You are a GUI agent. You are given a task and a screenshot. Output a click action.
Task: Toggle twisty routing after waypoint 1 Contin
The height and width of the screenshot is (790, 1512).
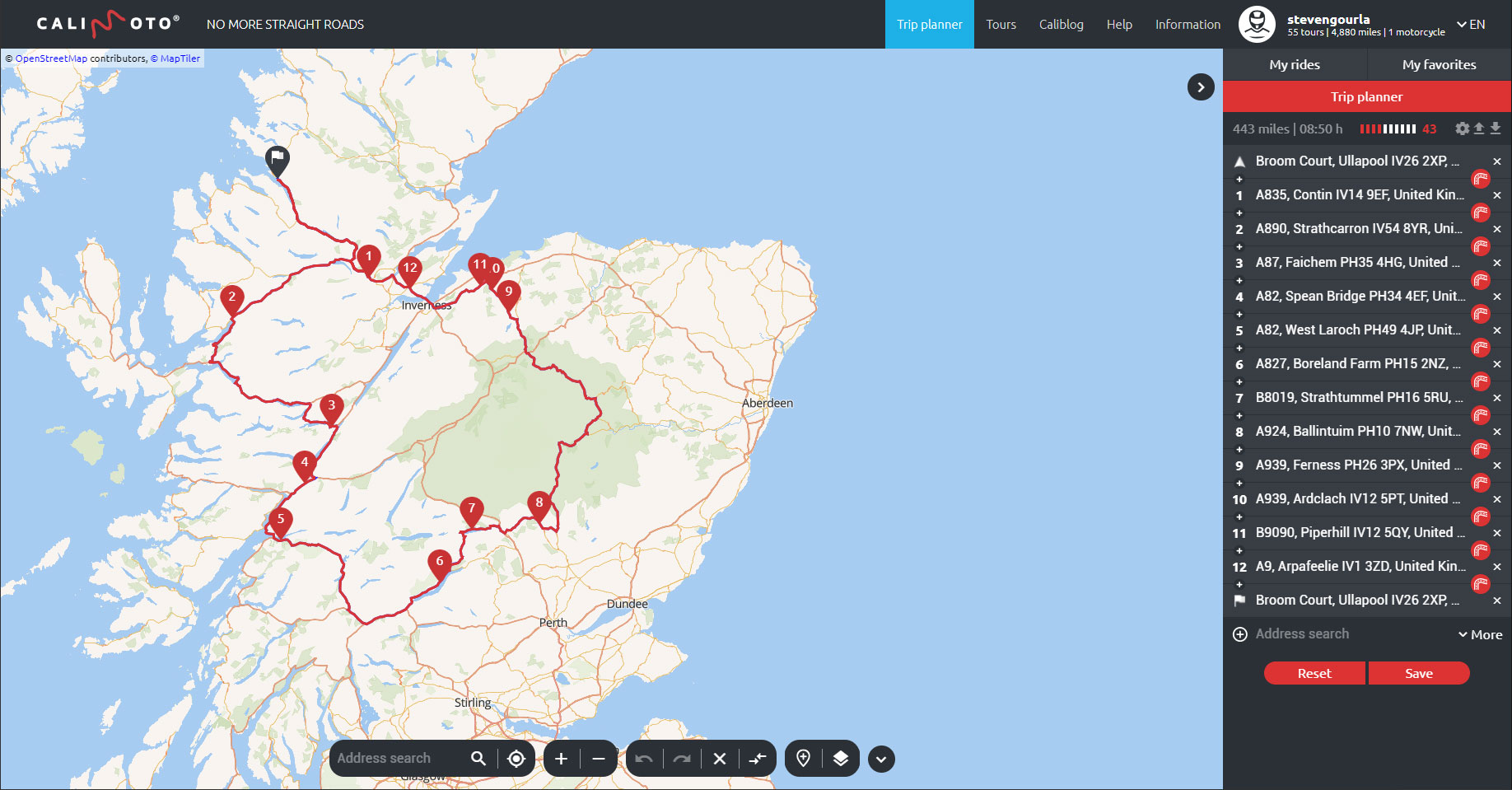(1481, 213)
